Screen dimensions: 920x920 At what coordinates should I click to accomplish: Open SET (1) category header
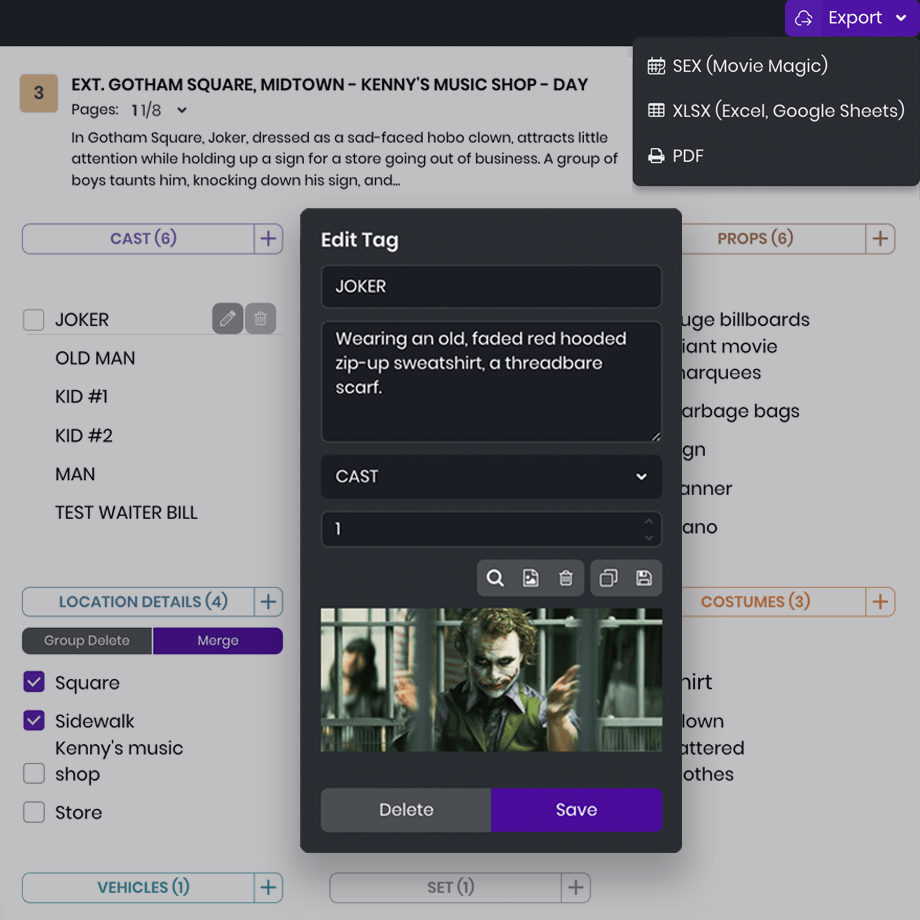(x=446, y=888)
